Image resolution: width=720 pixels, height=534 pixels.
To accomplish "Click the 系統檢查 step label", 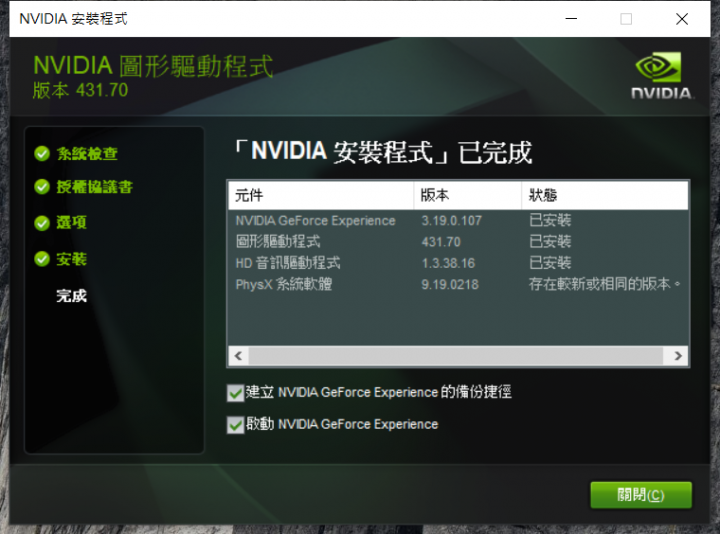I will pyautogui.click(x=87, y=154).
